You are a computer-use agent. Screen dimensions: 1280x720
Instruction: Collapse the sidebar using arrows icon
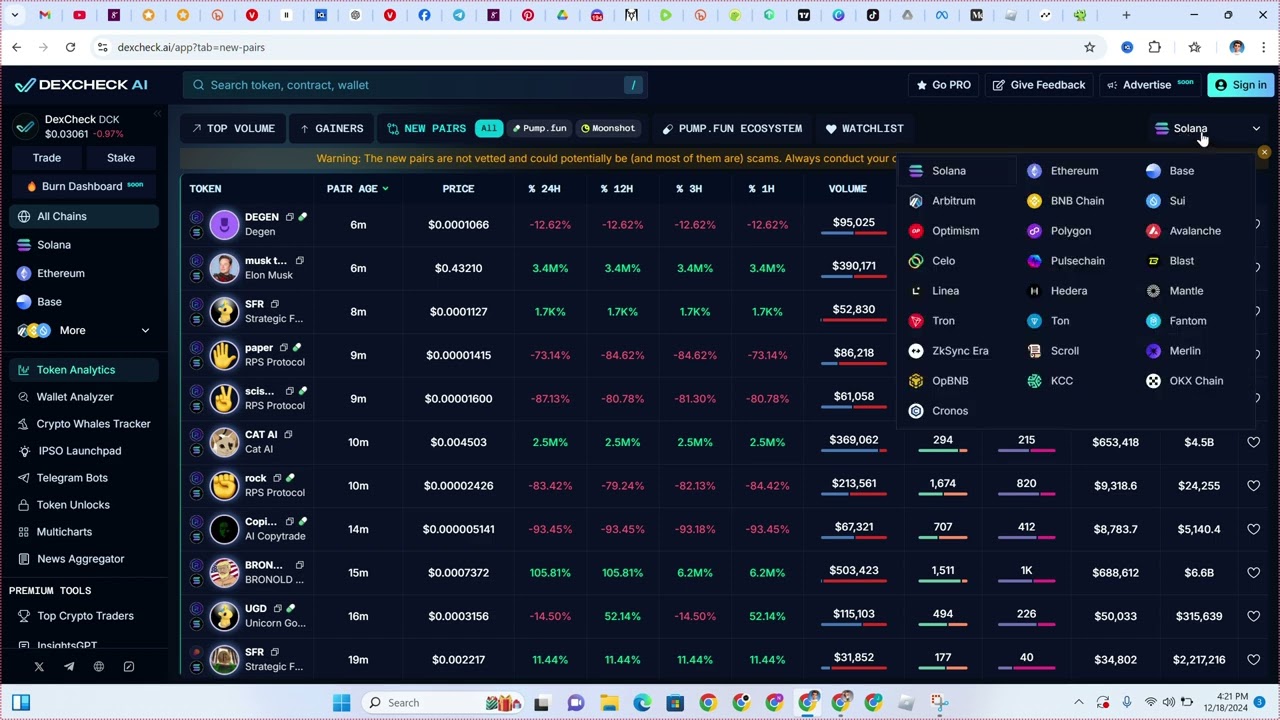(x=156, y=115)
